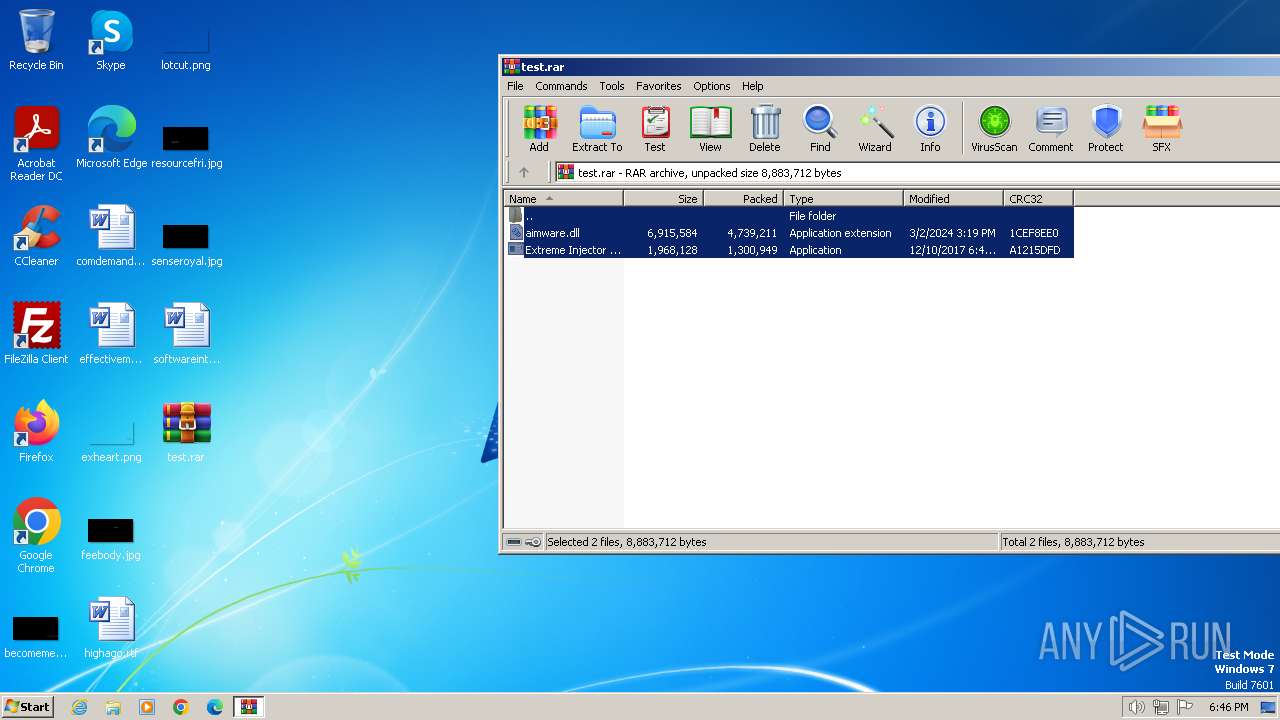The width and height of the screenshot is (1280, 720).
Task: Sort by the Modified column header
Action: coord(954,199)
